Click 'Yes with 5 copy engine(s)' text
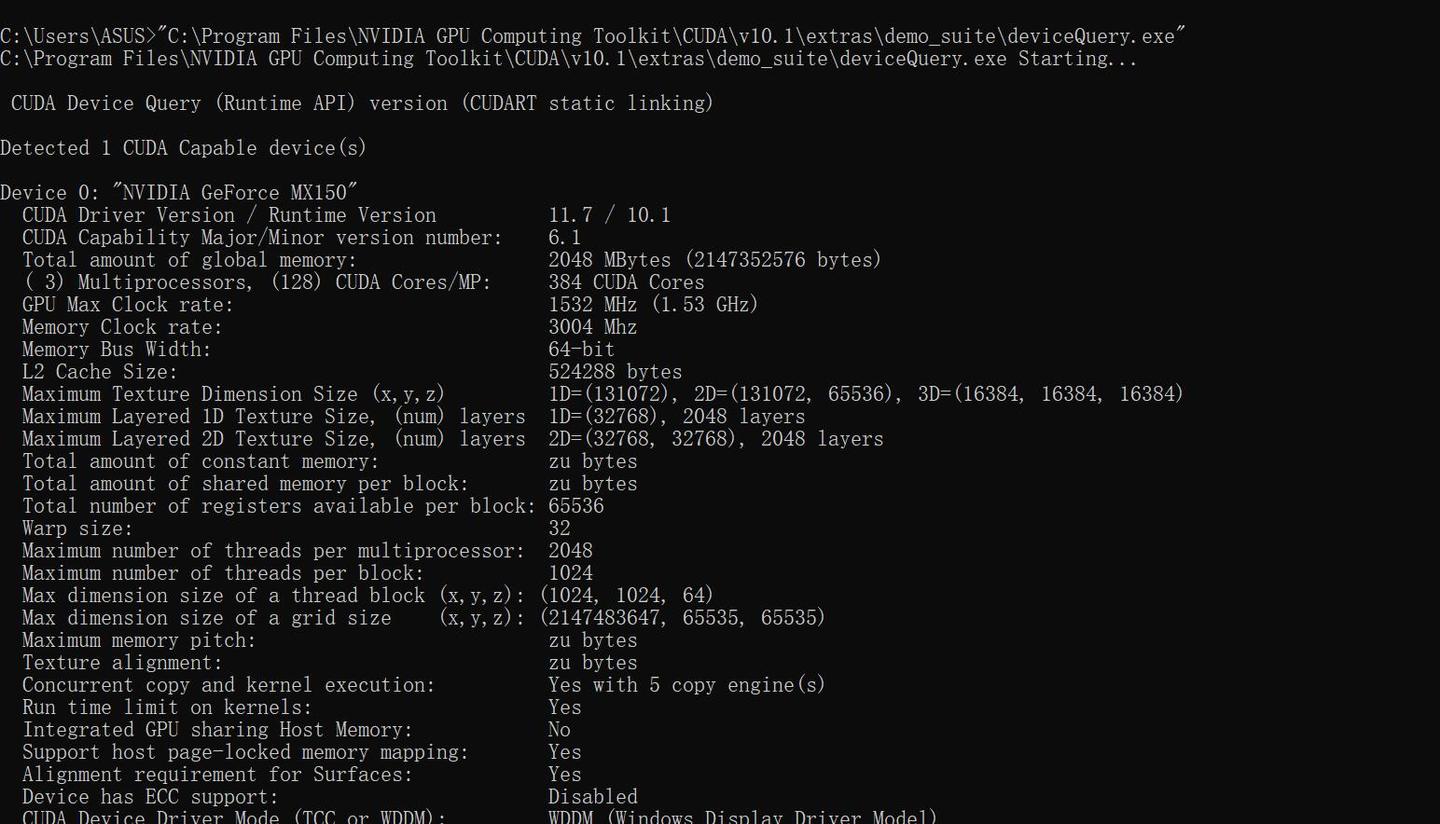The image size is (1440, 824). (687, 685)
